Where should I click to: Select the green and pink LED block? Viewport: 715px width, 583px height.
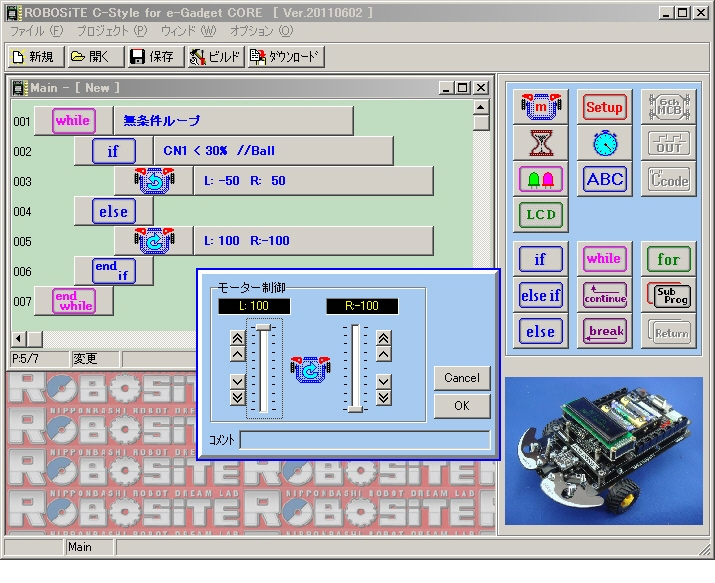[x=540, y=179]
